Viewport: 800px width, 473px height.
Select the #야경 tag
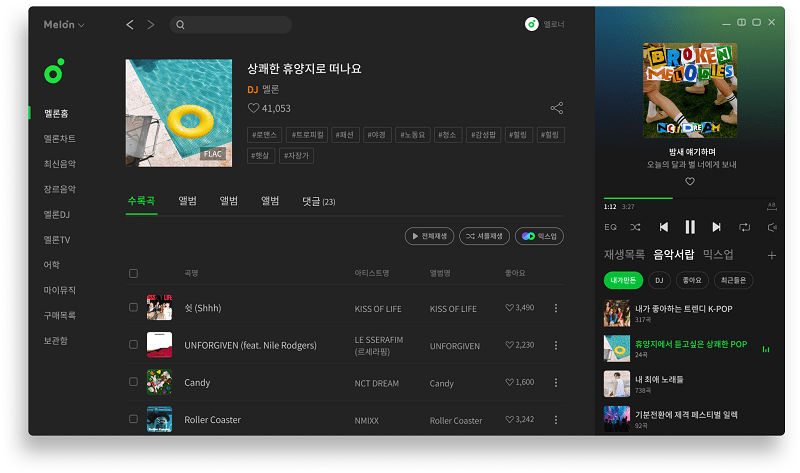377,135
